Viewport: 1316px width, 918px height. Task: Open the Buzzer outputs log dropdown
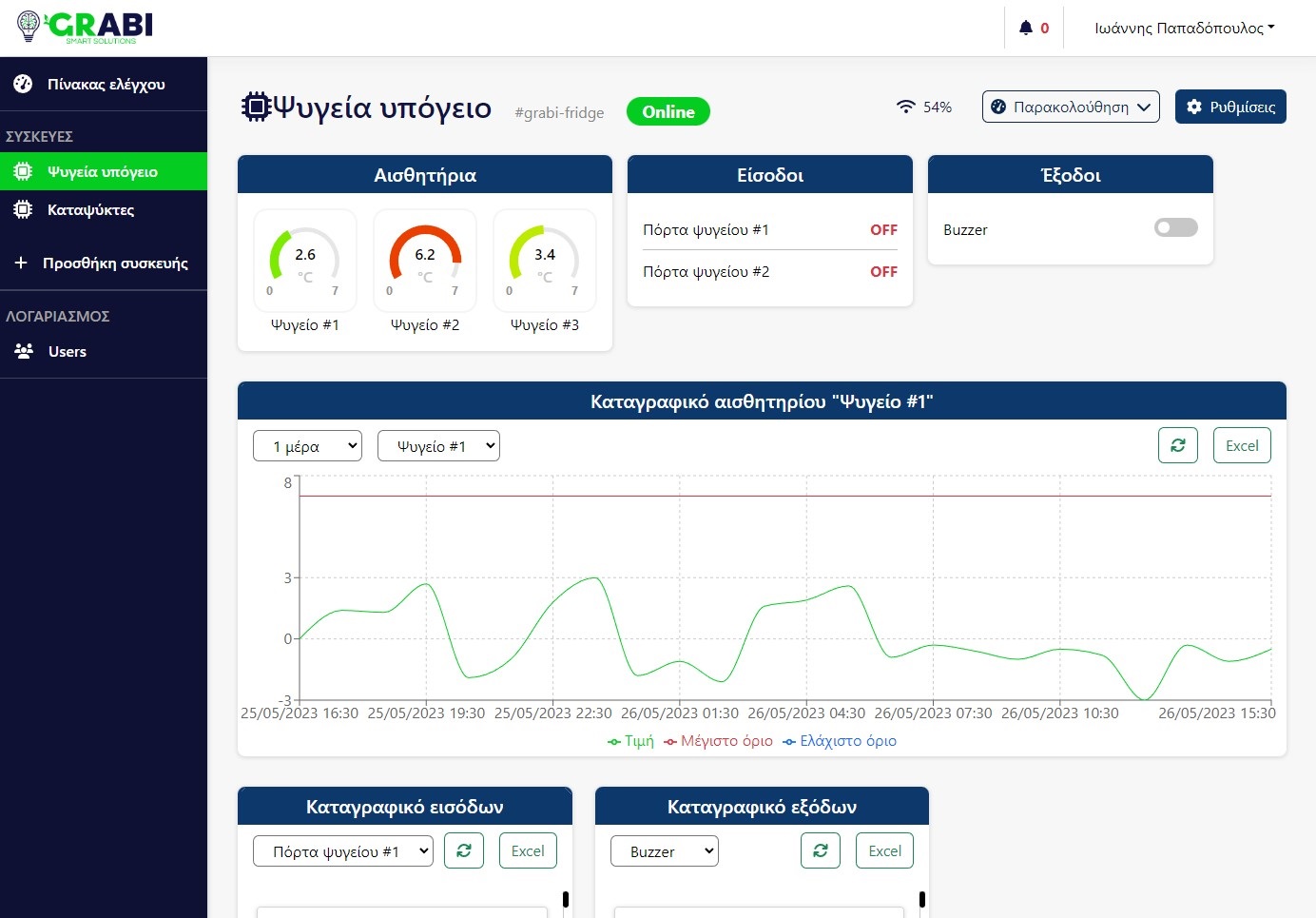[665, 851]
